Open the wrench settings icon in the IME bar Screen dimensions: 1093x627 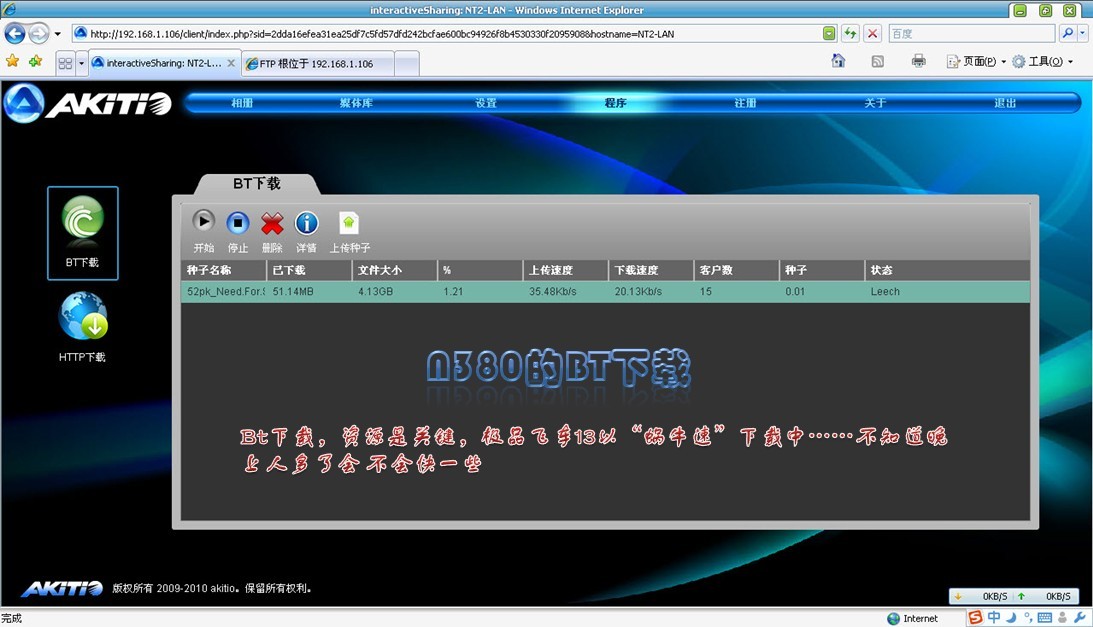pyautogui.click(x=1080, y=617)
